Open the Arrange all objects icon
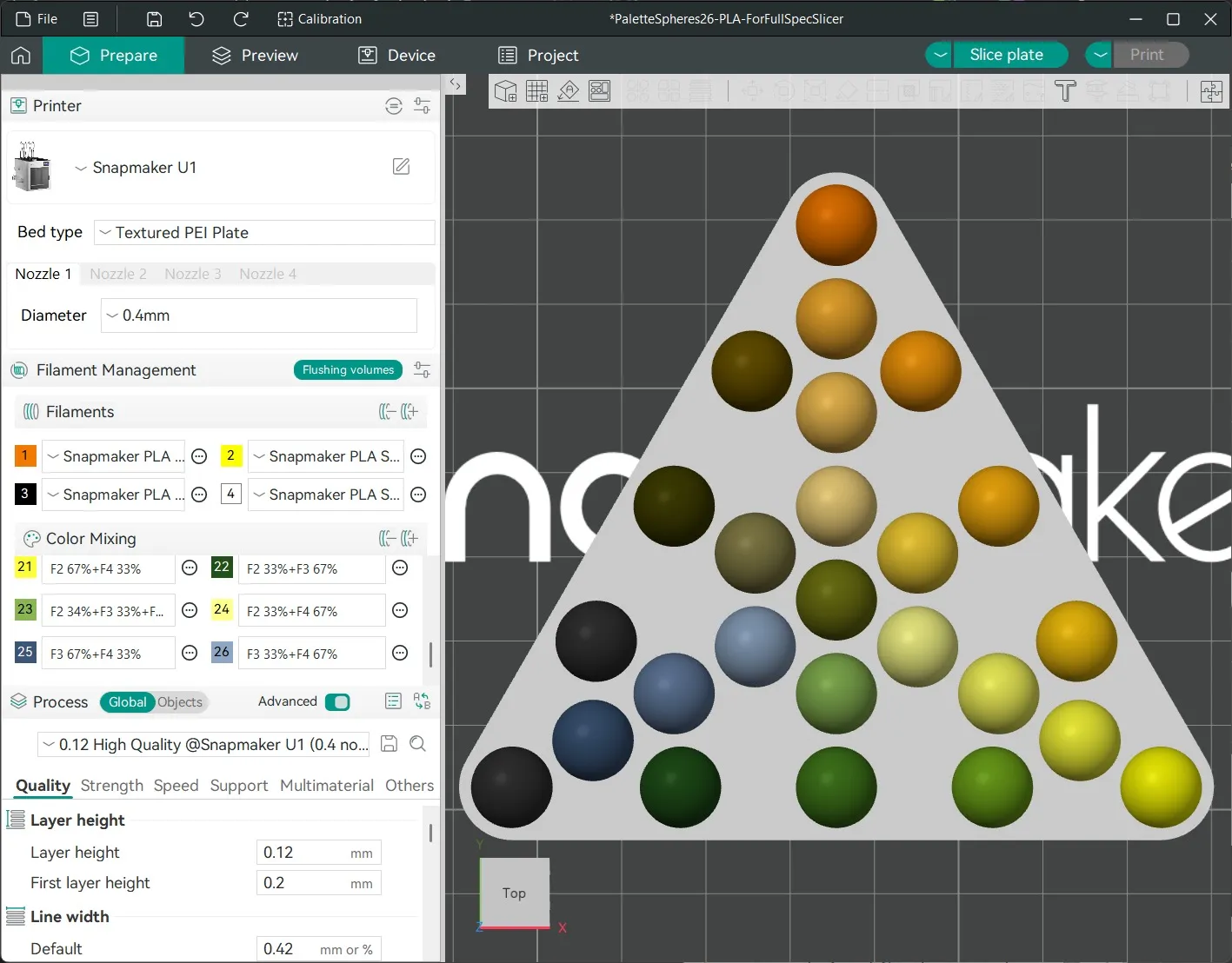This screenshot has height=963, width=1232. [x=599, y=90]
